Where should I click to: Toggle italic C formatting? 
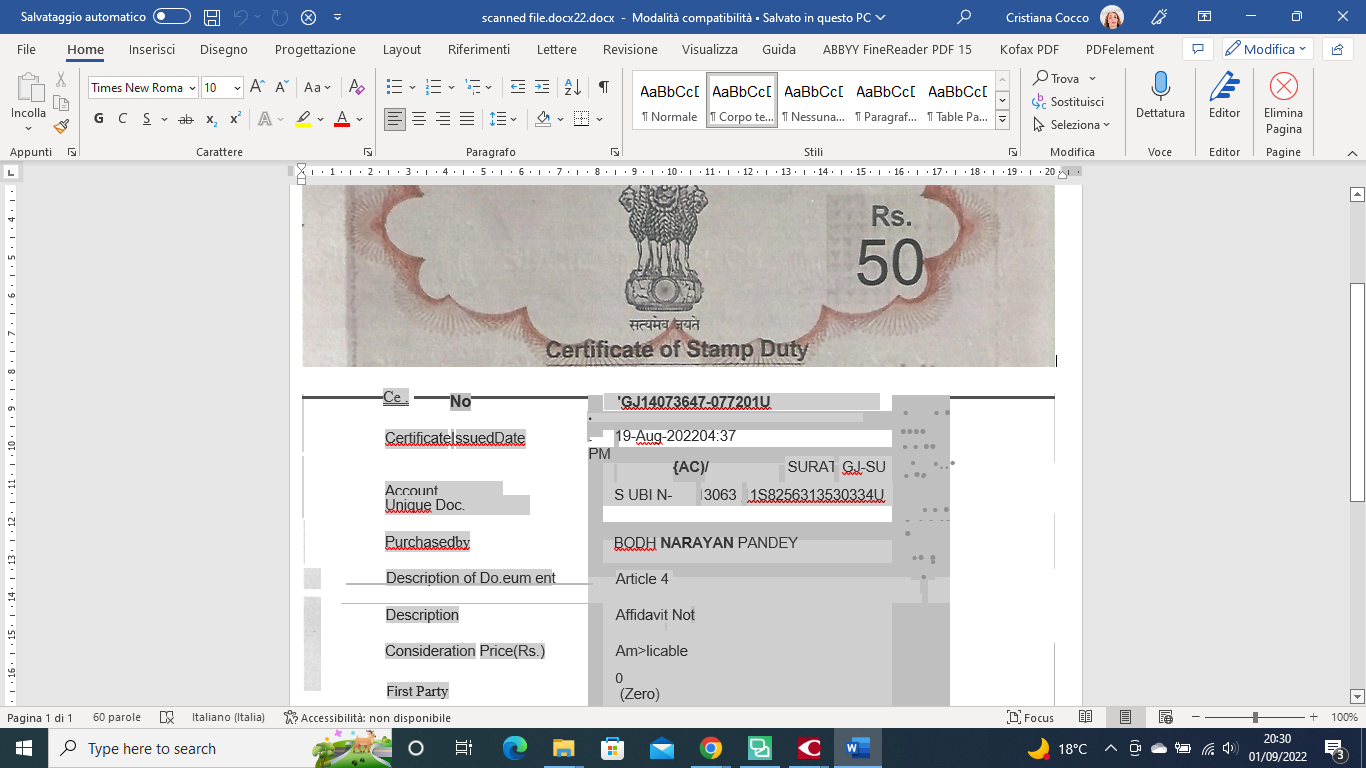click(x=123, y=119)
